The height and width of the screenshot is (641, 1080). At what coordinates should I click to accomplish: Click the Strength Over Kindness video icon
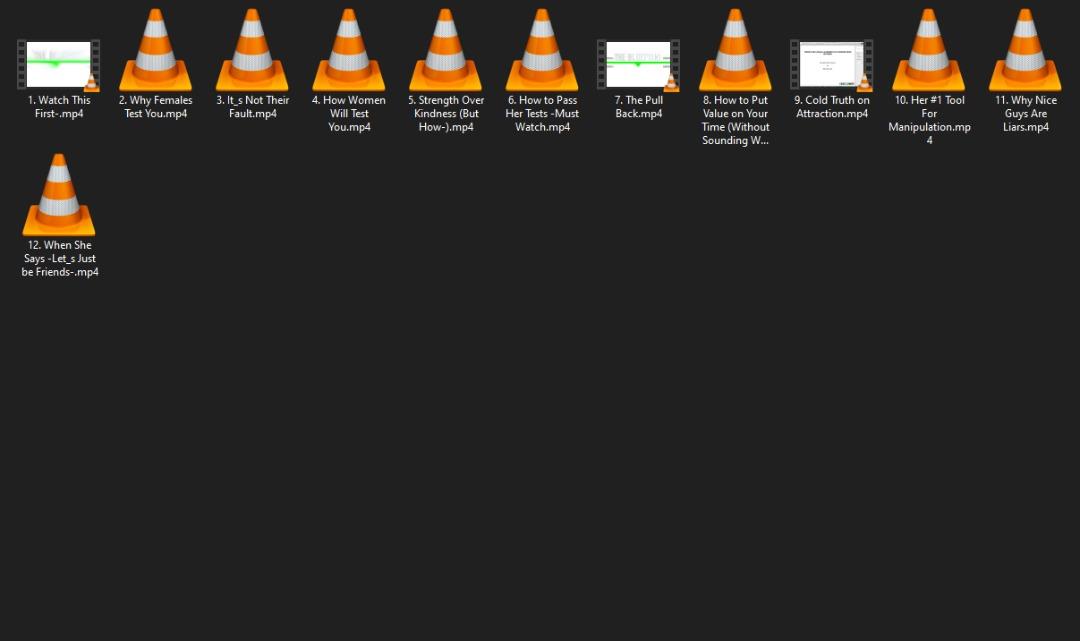(x=446, y=51)
